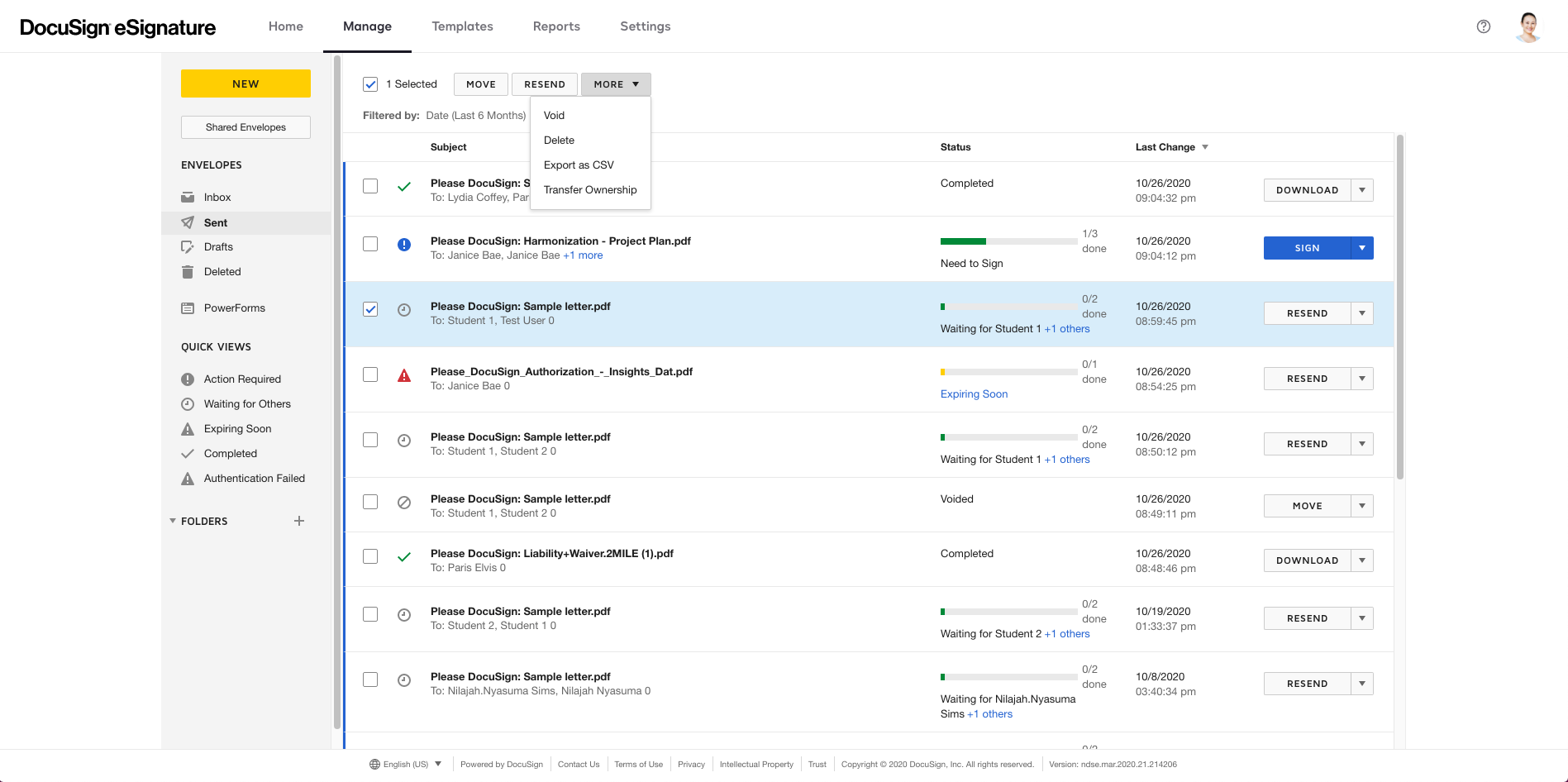This screenshot has height=782, width=1568.
Task: Sort by the Last Change column arrow
Action: click(1205, 147)
